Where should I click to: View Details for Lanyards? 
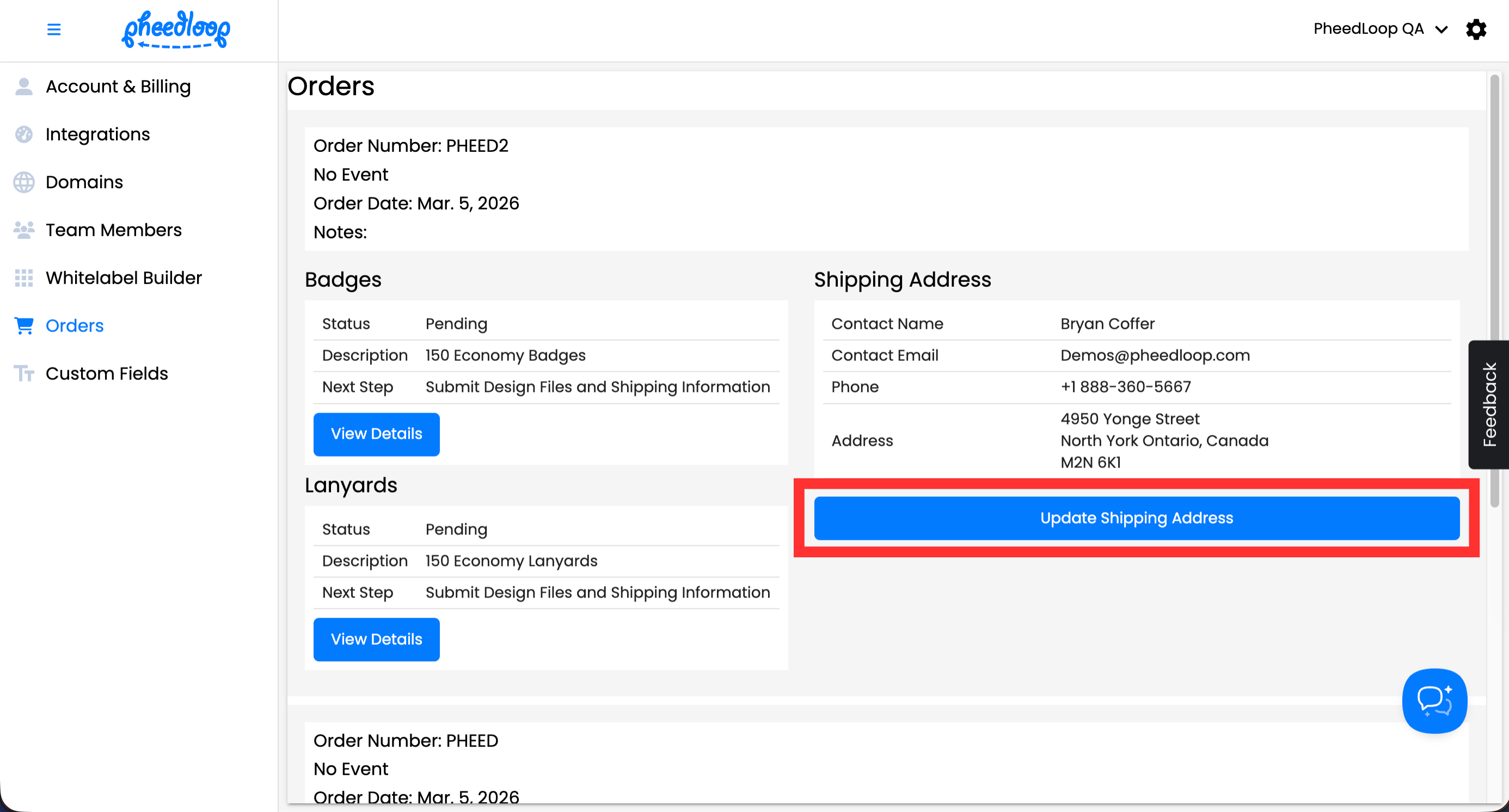(x=376, y=639)
